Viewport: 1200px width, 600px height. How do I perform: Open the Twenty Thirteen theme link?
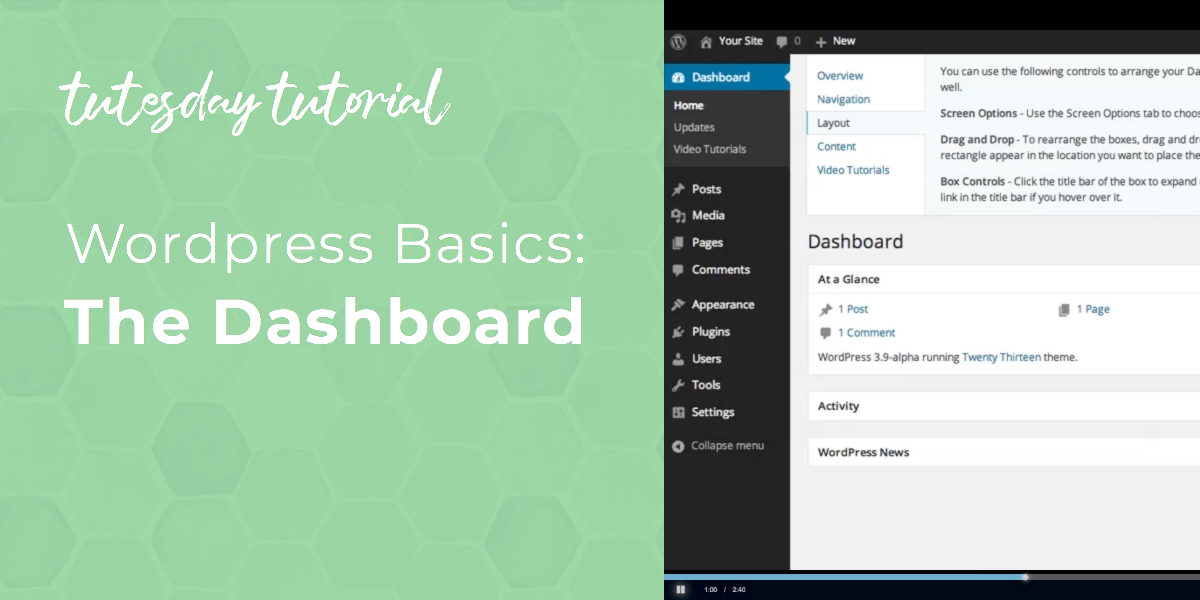pyautogui.click(x=1002, y=357)
